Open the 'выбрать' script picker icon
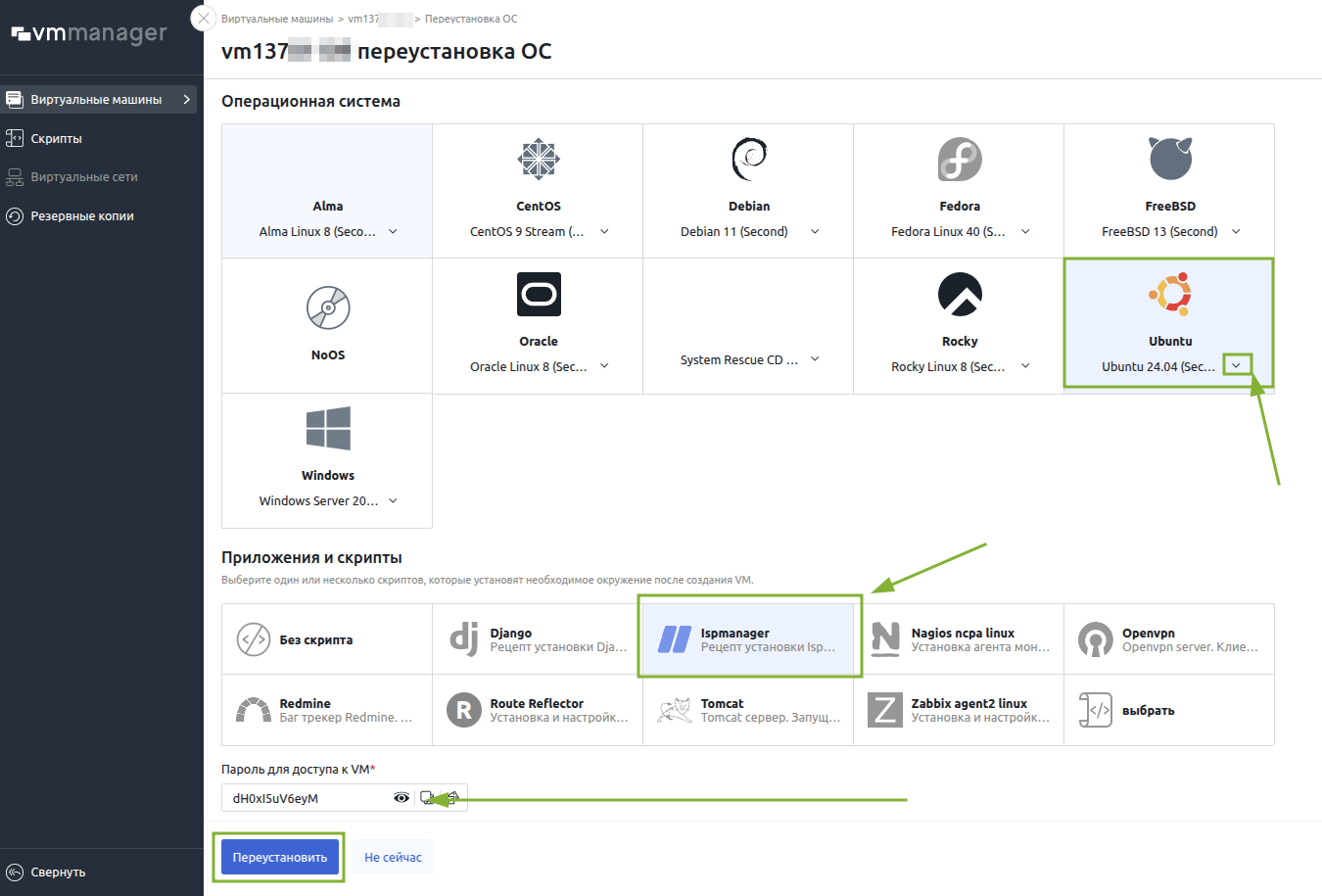 tap(1096, 710)
